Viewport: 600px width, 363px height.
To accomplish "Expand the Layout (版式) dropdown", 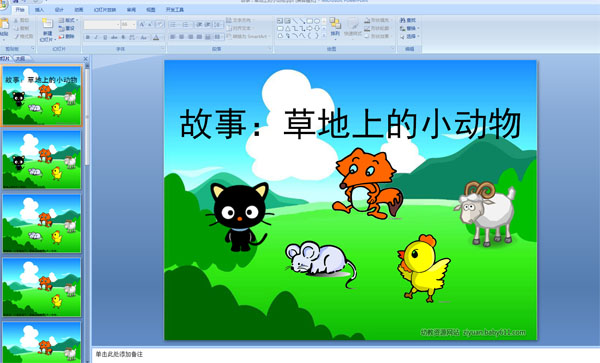I will point(68,20).
